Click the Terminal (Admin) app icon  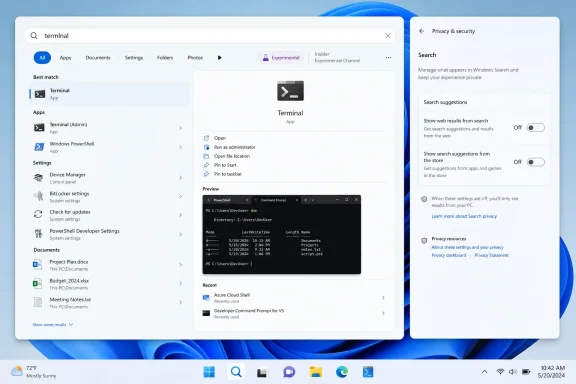pos(39,128)
